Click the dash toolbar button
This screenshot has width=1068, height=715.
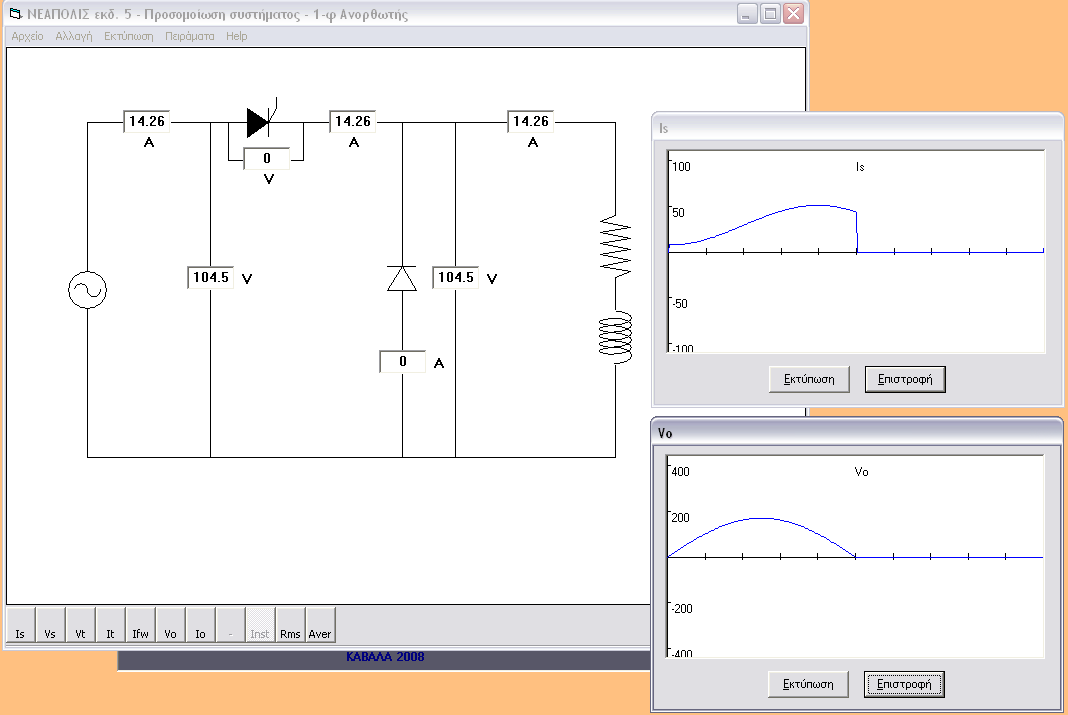pyautogui.click(x=230, y=625)
